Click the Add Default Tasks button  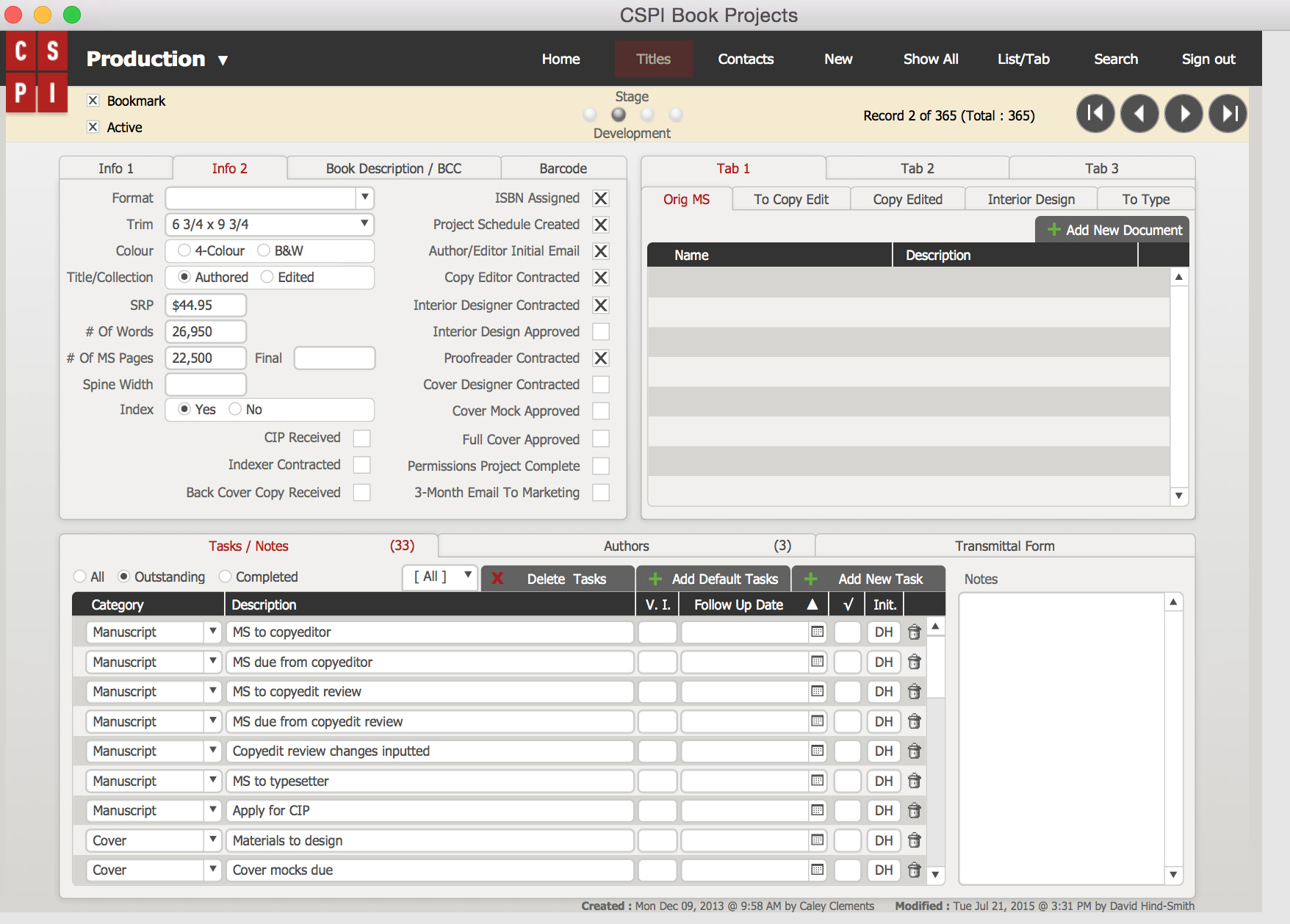click(713, 579)
